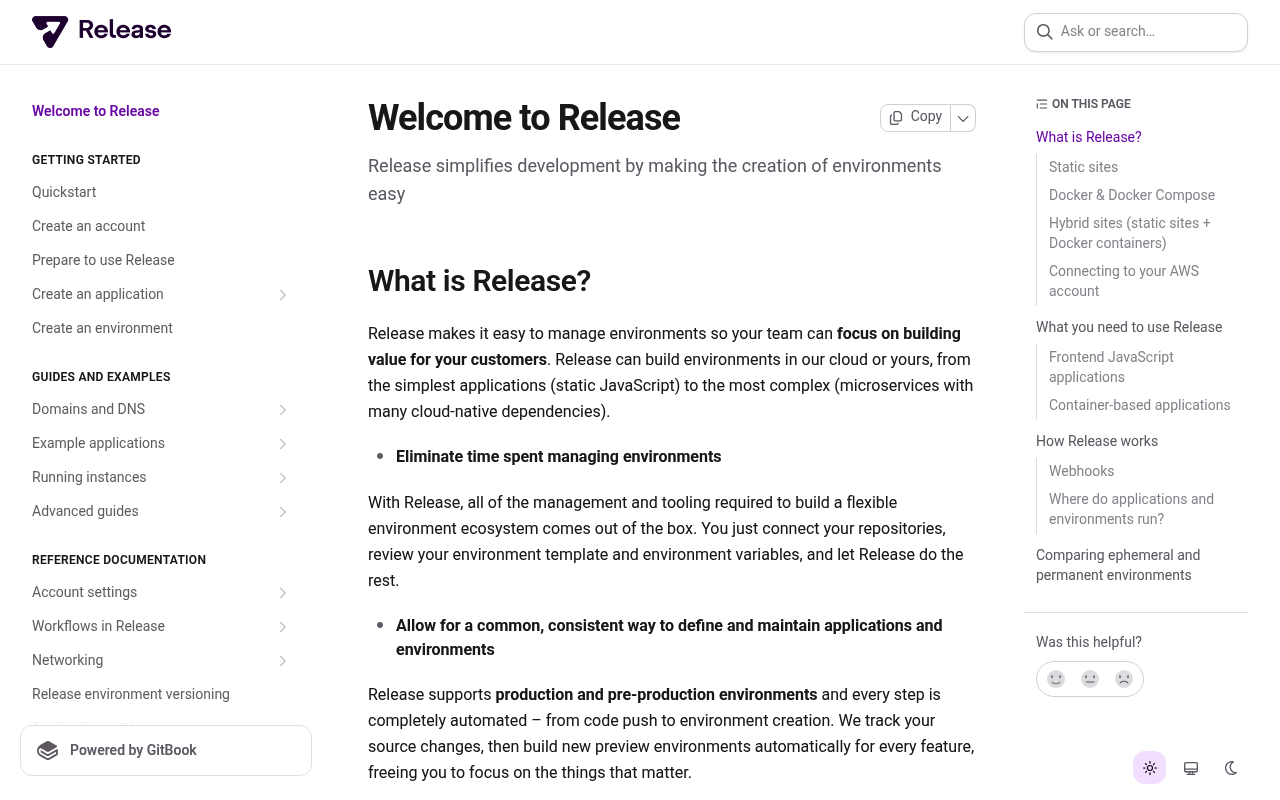Open Example applications guide
1280x800 pixels.
[x=98, y=443]
